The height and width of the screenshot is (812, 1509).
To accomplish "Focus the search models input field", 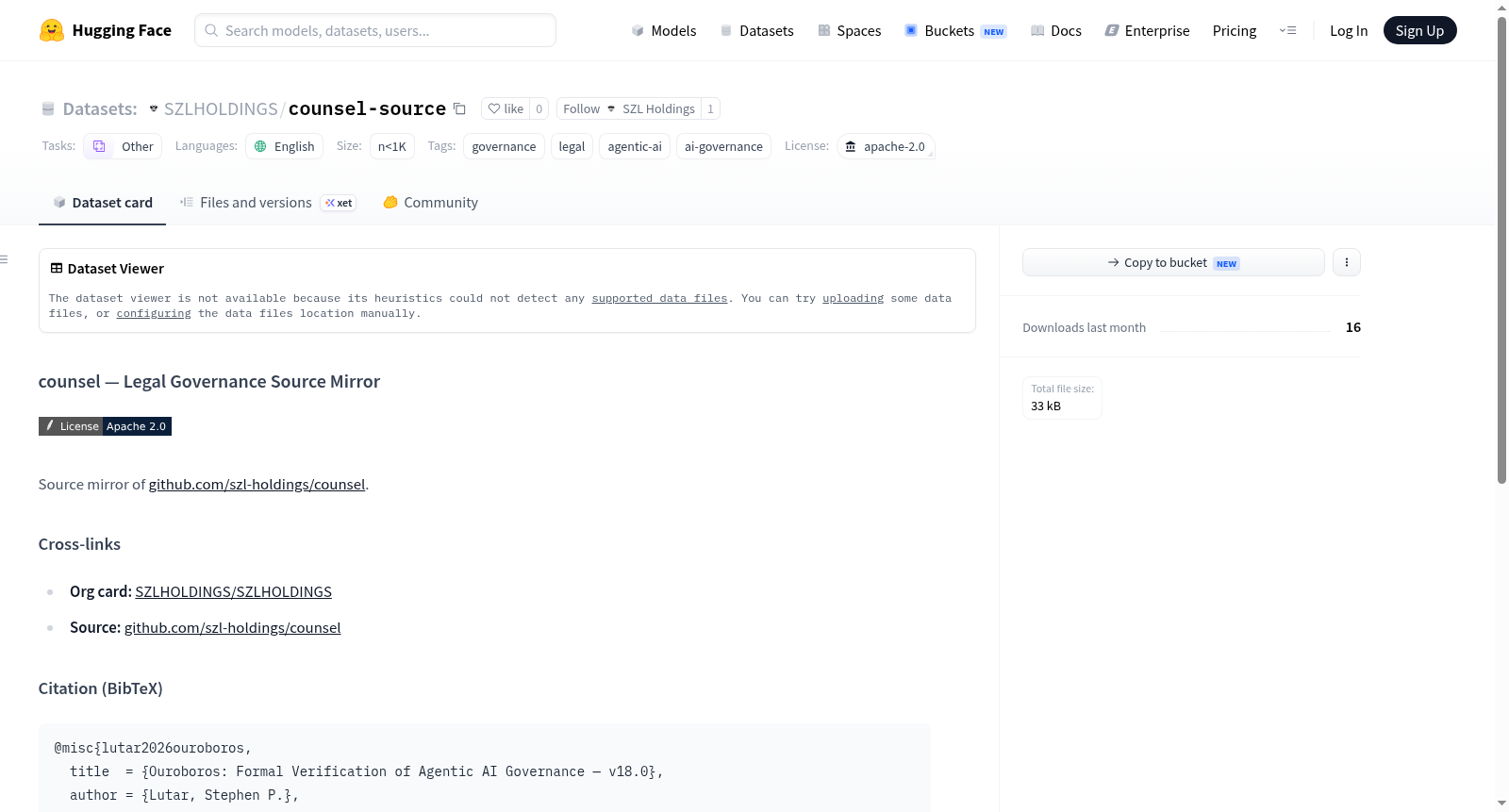I will [375, 30].
